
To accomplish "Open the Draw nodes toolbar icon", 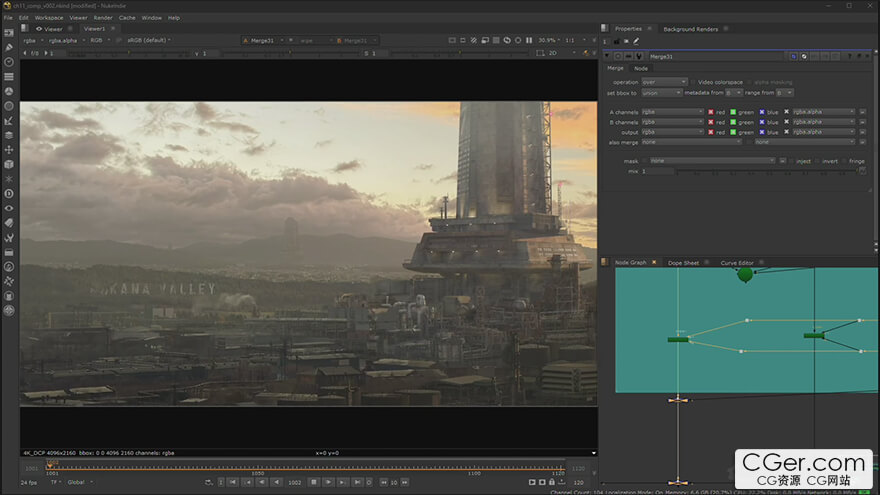I will tap(9, 47).
